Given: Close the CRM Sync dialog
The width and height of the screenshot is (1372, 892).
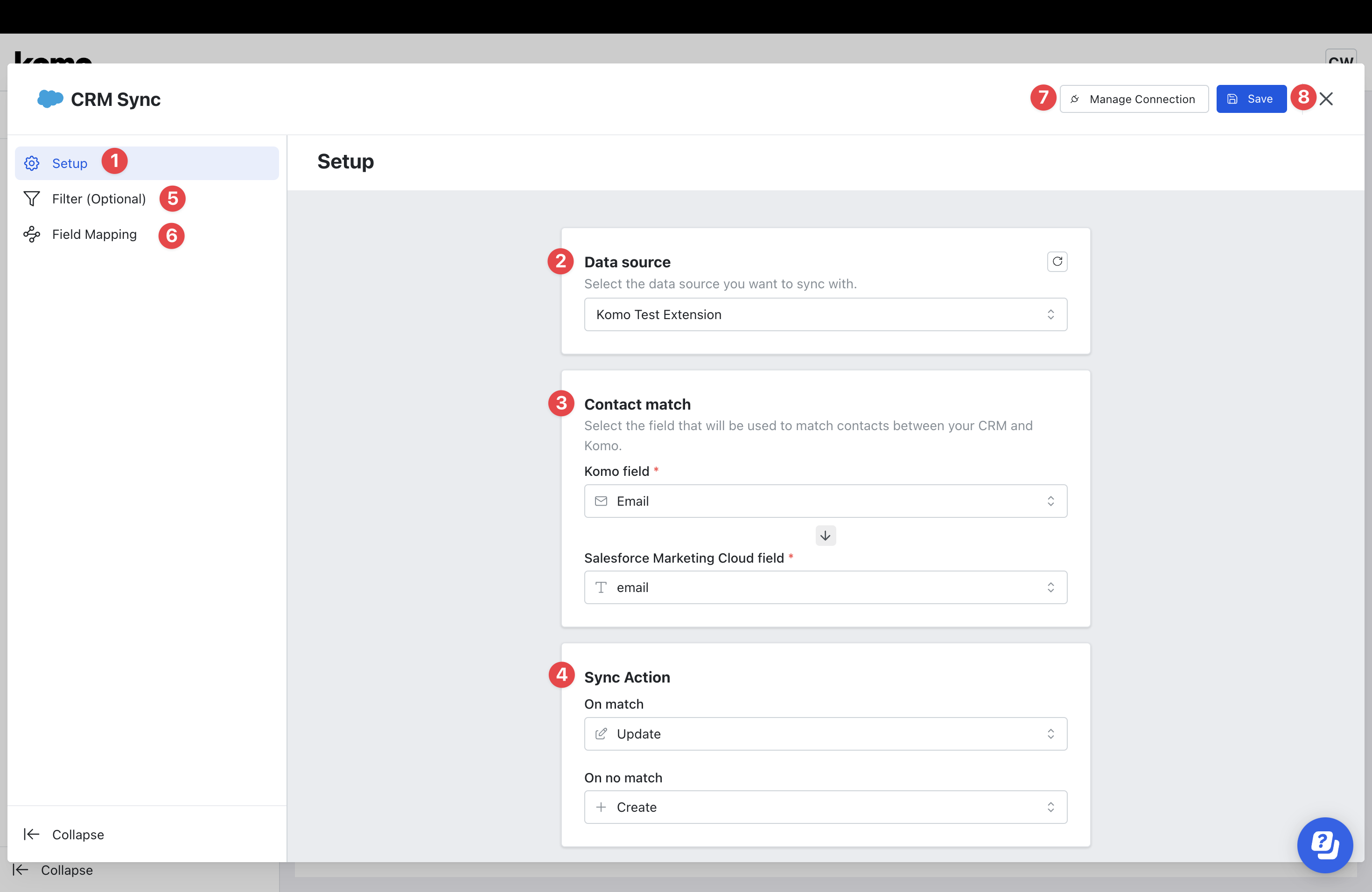Looking at the screenshot, I should (x=1326, y=99).
